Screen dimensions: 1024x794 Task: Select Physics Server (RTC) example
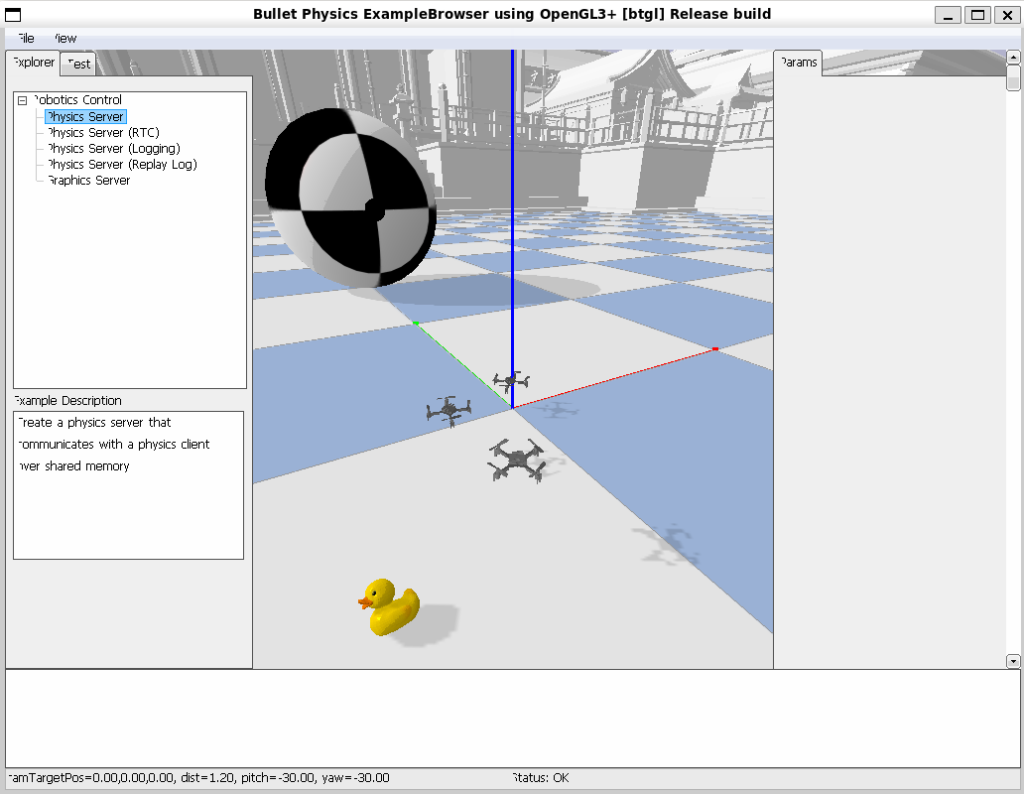(x=103, y=132)
